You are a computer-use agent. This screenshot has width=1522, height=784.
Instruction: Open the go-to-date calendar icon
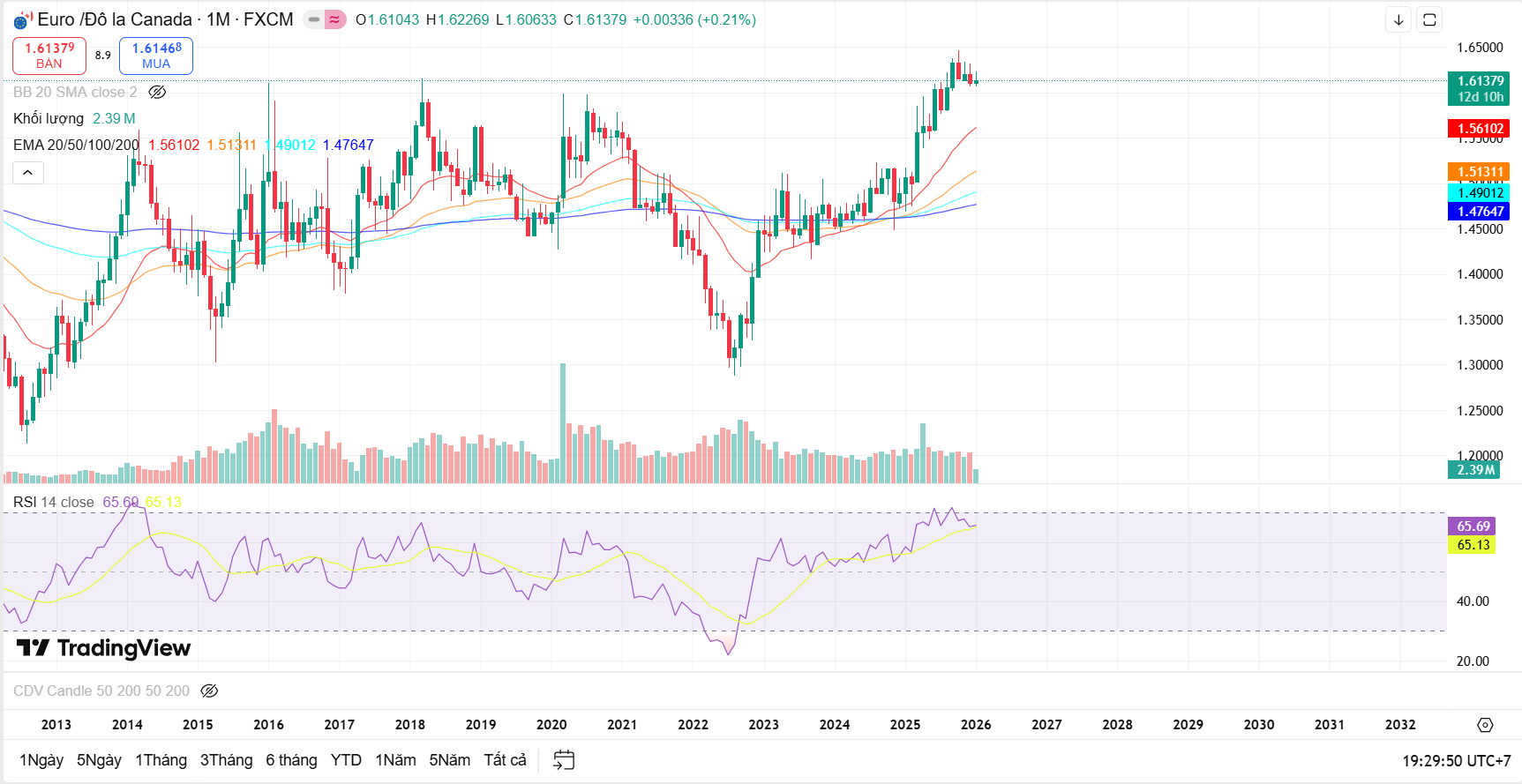tap(564, 760)
